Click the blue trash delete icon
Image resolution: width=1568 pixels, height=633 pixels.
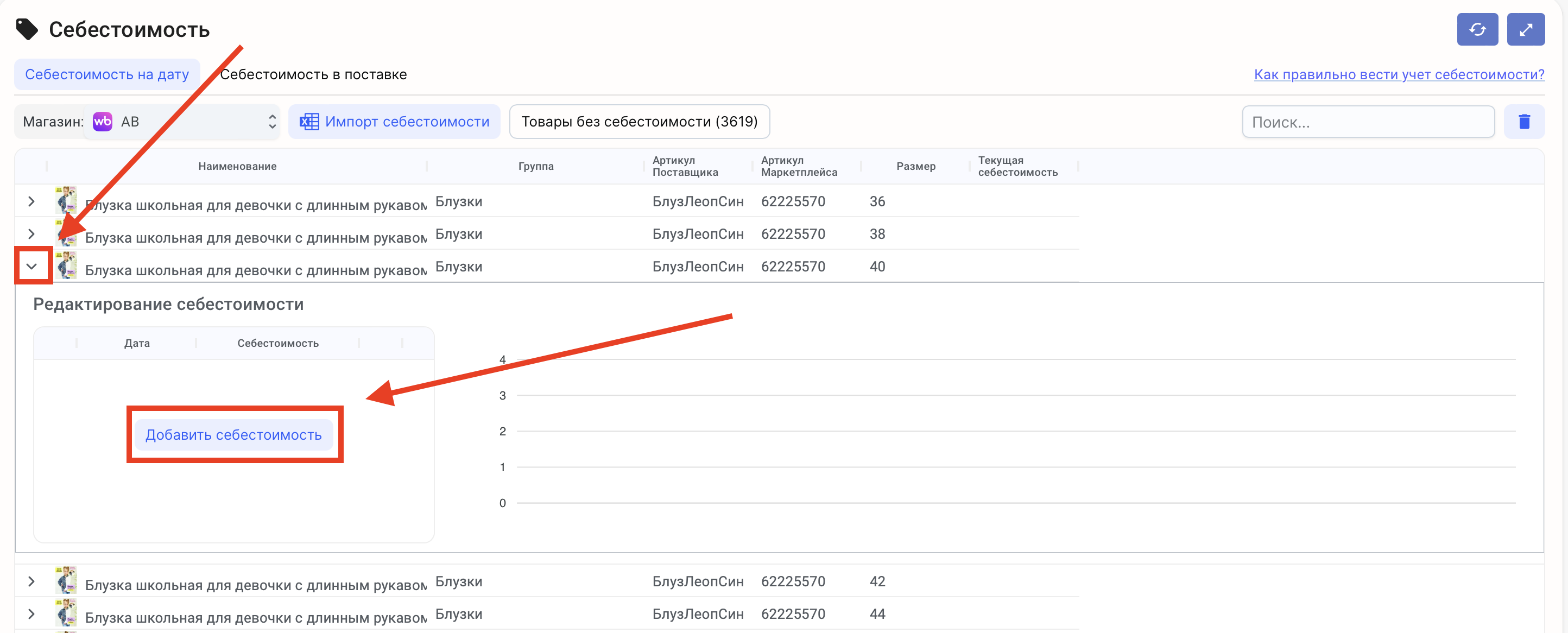pos(1523,122)
